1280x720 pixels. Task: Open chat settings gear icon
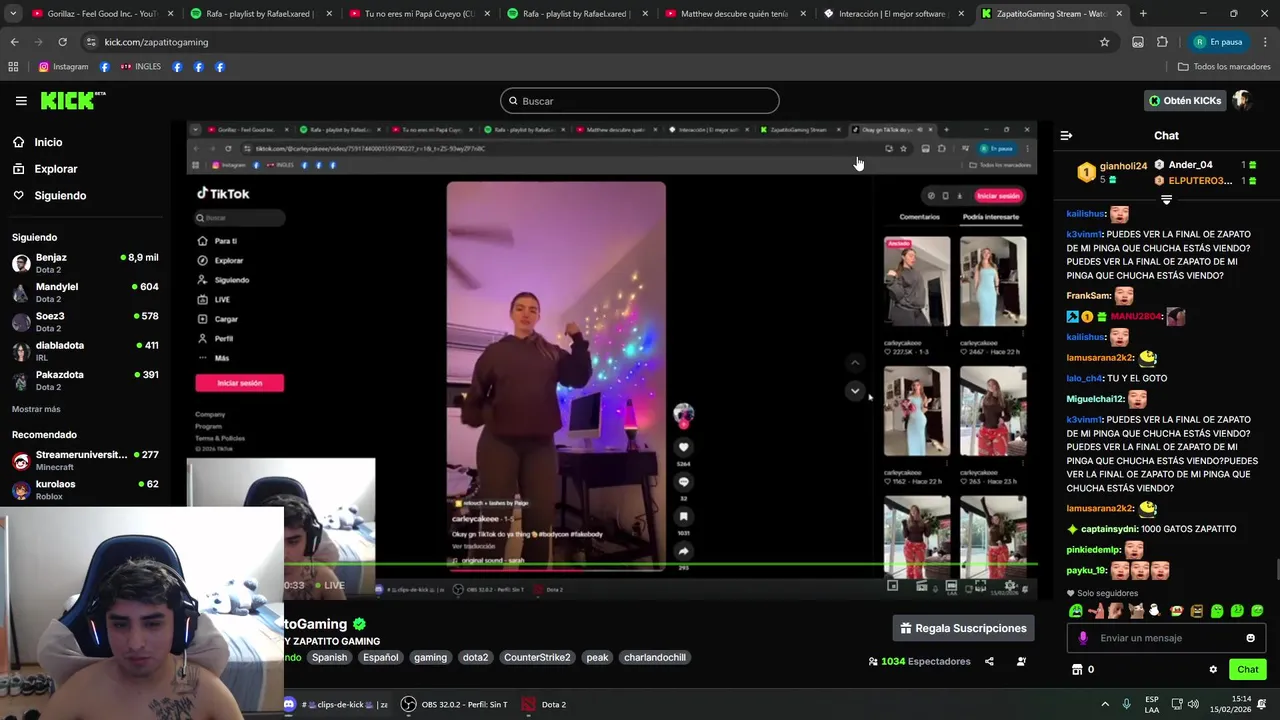coord(1213,669)
